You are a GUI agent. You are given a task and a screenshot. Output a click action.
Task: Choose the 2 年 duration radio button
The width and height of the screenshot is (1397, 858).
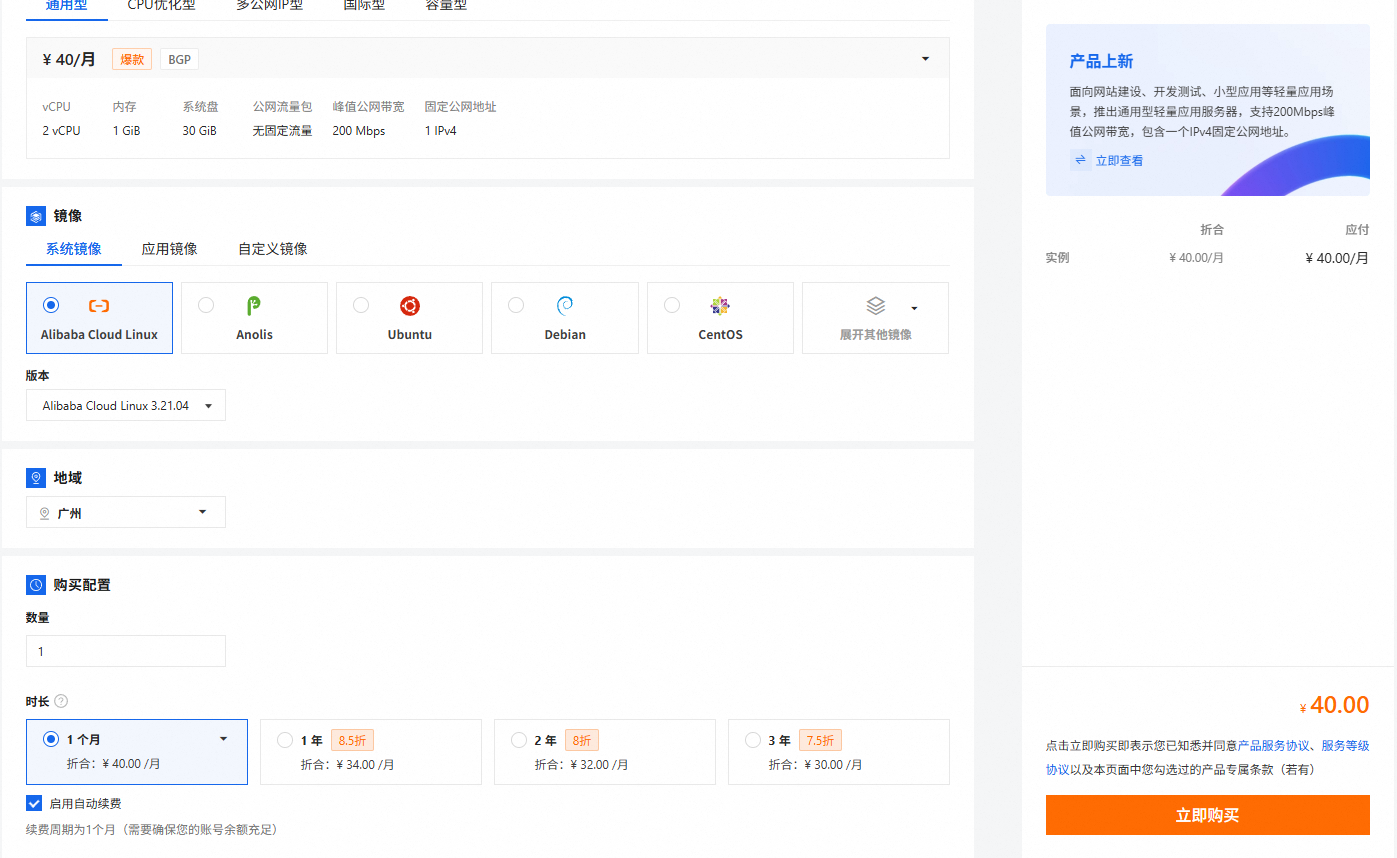(519, 740)
